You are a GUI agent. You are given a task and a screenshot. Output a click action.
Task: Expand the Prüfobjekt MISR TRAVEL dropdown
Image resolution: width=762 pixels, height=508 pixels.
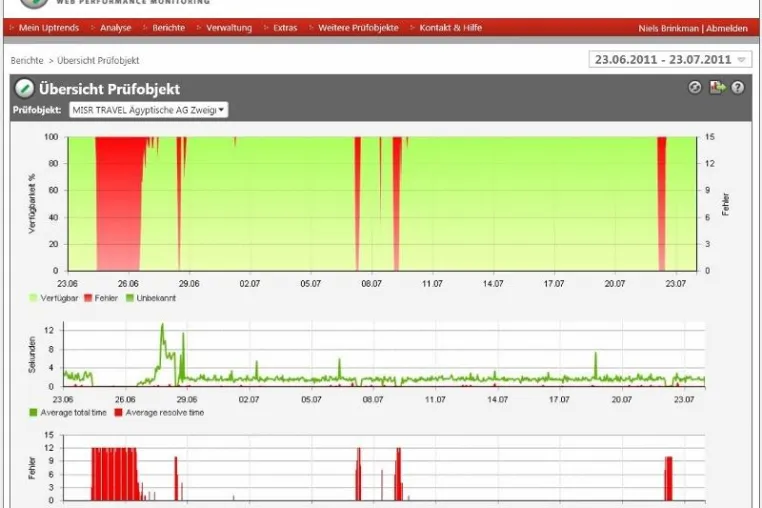[148, 110]
